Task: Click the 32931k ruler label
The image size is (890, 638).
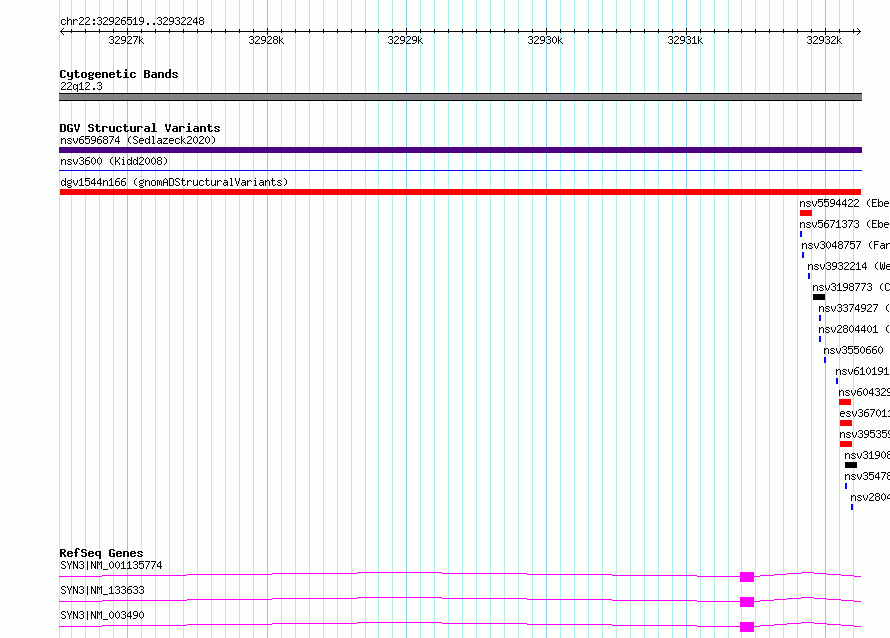Action: tap(685, 40)
